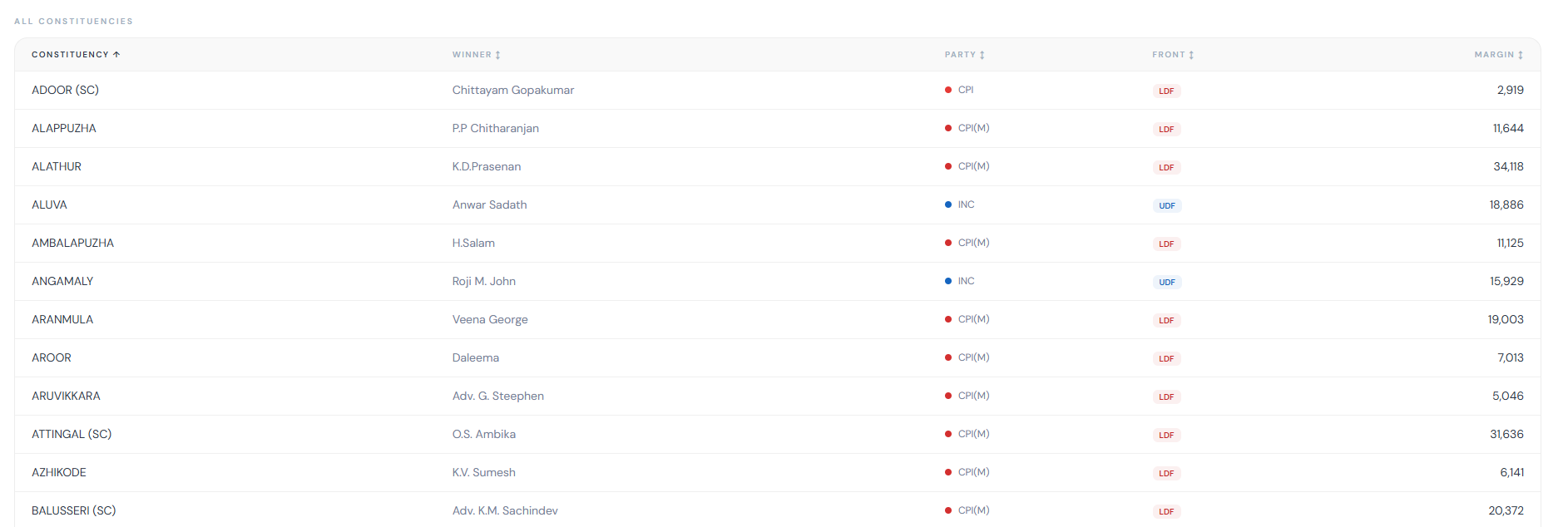Click the margin value 34,118
The width and height of the screenshot is (1568, 527).
(1507, 166)
